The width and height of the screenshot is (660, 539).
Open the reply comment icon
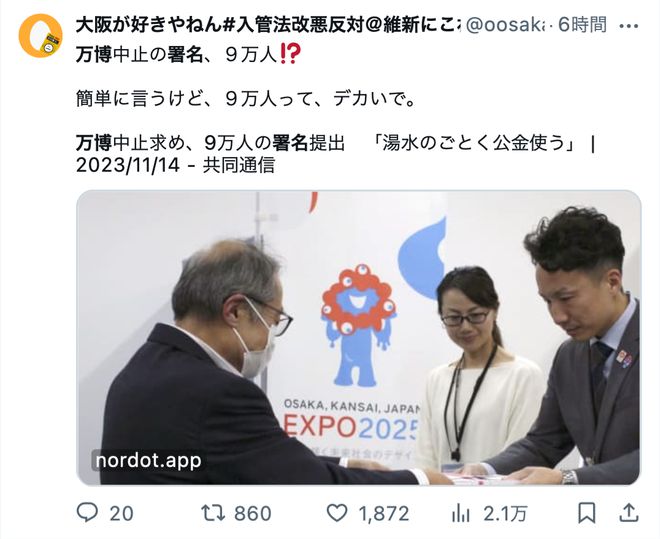click(x=87, y=513)
